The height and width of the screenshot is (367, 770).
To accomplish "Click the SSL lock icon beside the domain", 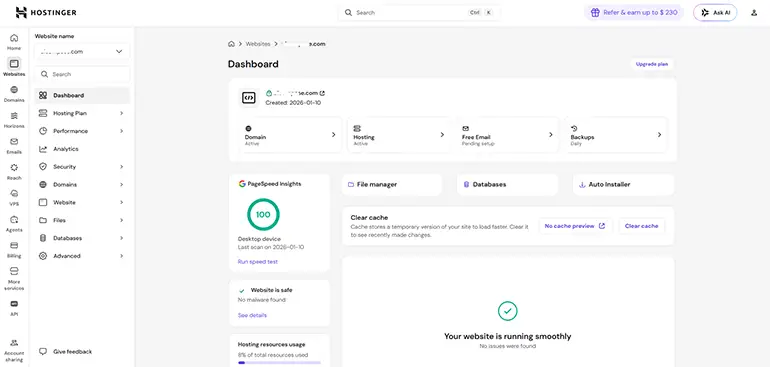I will [x=269, y=93].
